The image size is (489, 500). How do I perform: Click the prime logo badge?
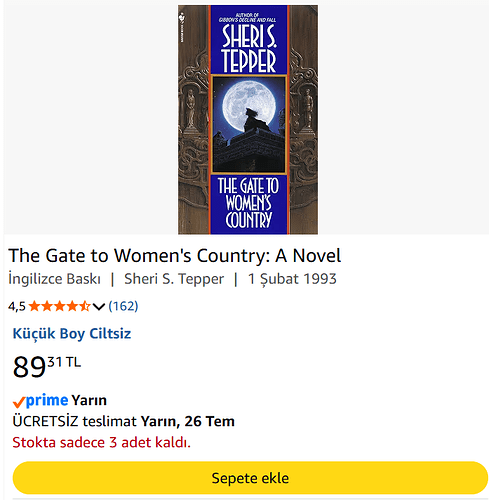pos(47,400)
